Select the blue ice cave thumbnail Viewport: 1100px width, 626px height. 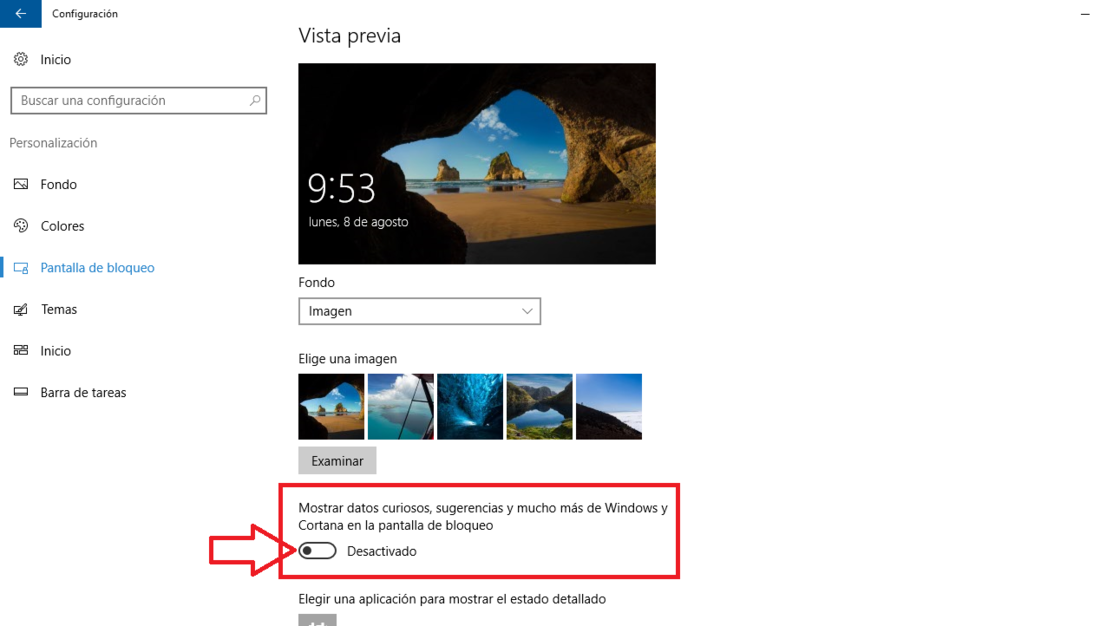[x=470, y=406]
